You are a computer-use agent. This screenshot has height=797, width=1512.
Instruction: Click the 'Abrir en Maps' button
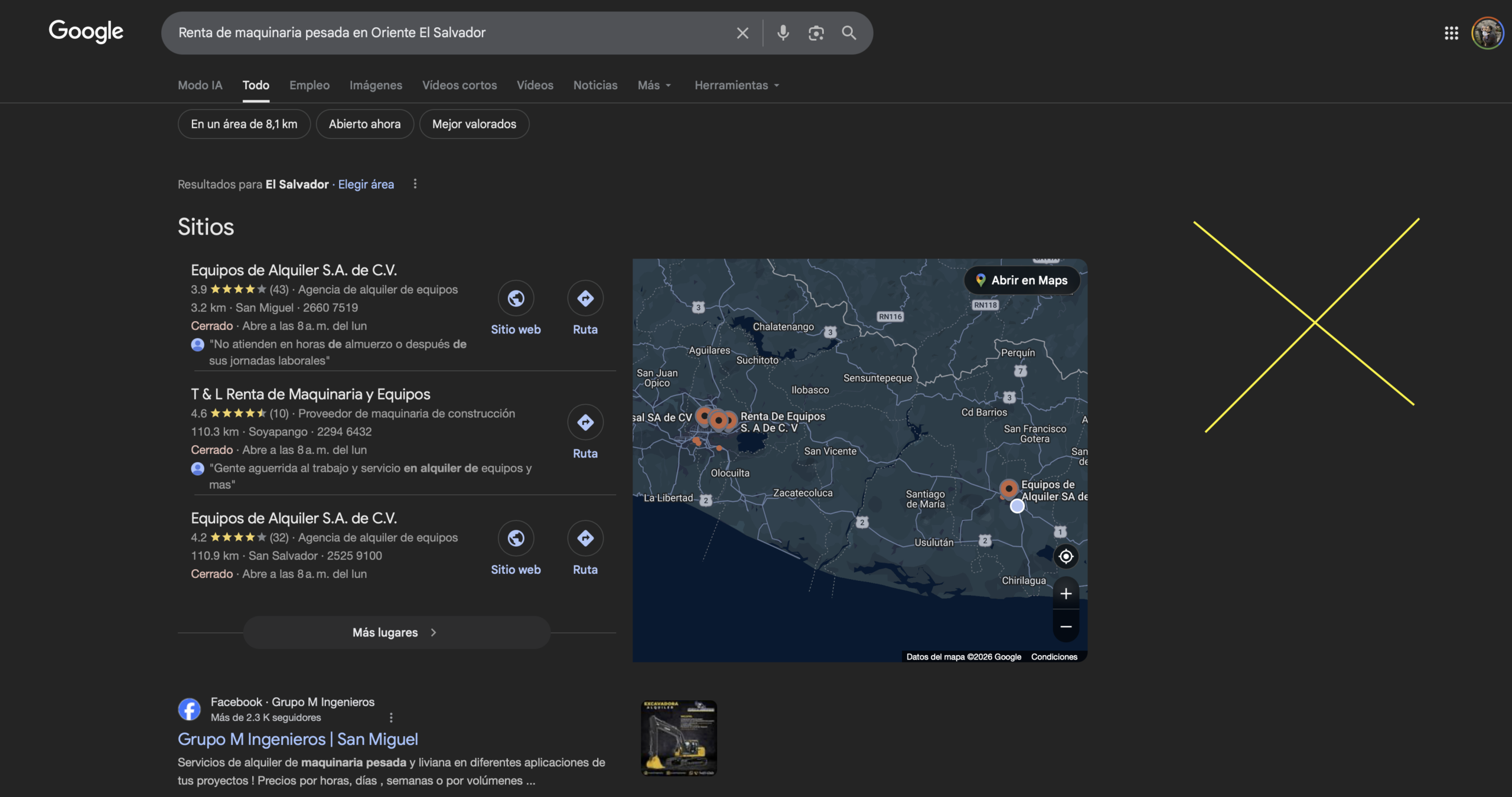1022,280
